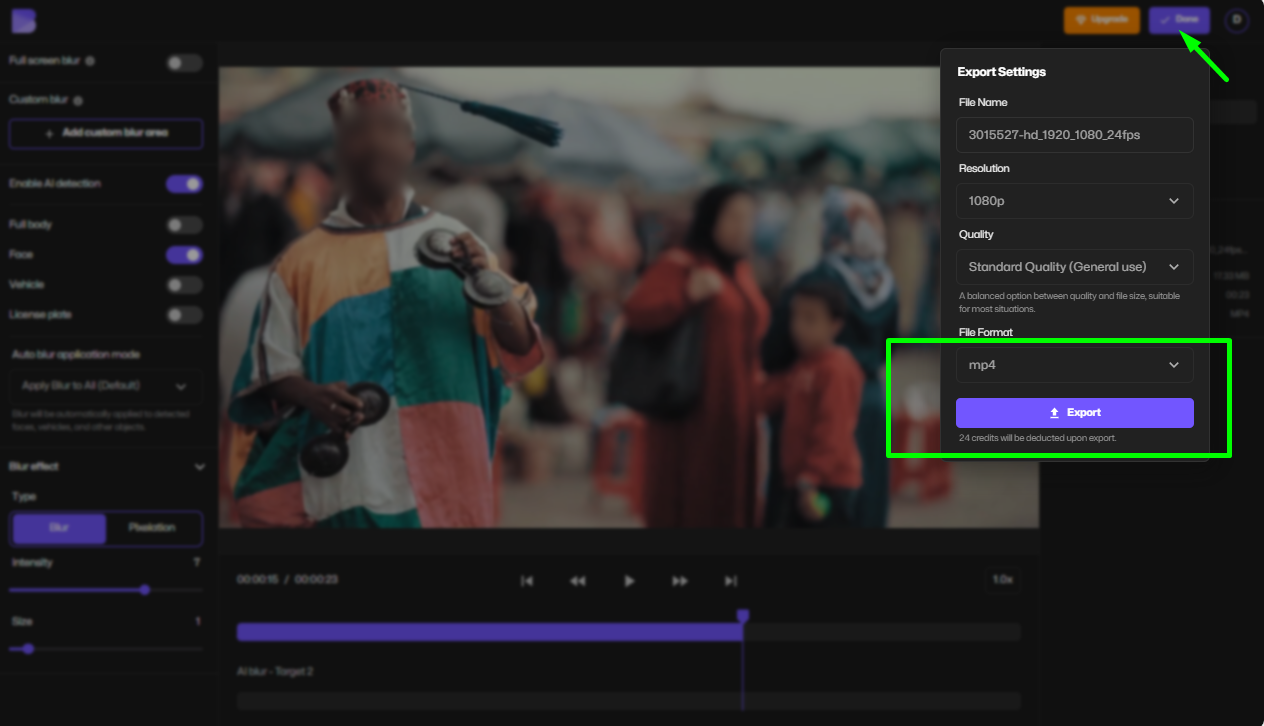The height and width of the screenshot is (726, 1264).
Task: Enable the Full body blur switch
Action: (x=184, y=225)
